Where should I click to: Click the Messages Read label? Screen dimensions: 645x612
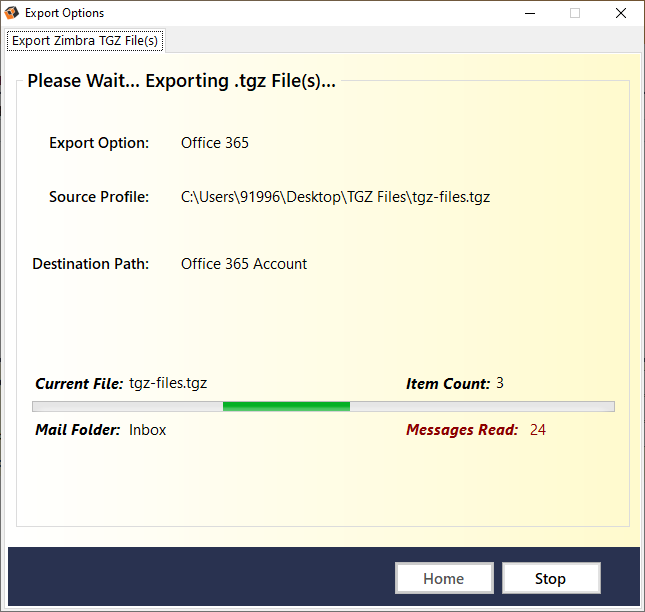tap(462, 430)
